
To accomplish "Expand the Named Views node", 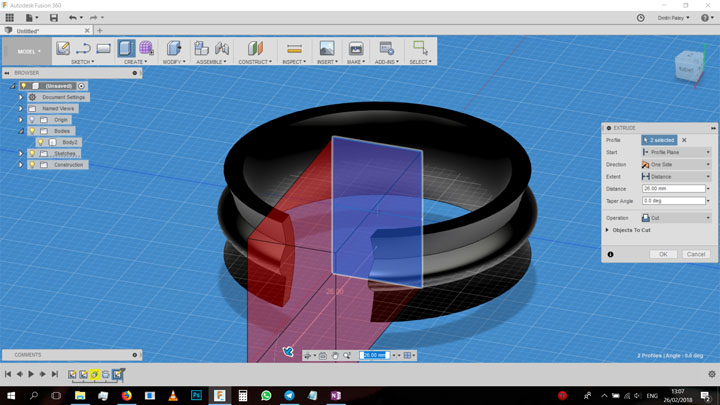I will point(21,108).
